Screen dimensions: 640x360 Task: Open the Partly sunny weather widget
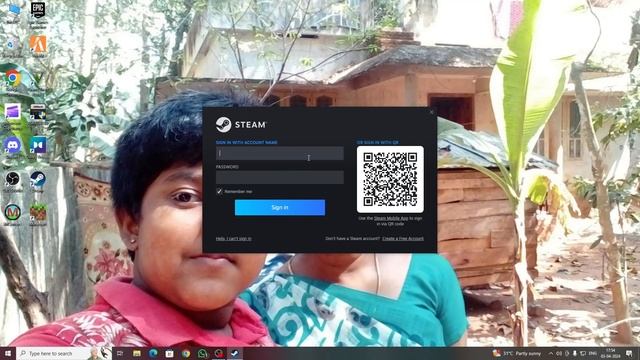click(517, 353)
